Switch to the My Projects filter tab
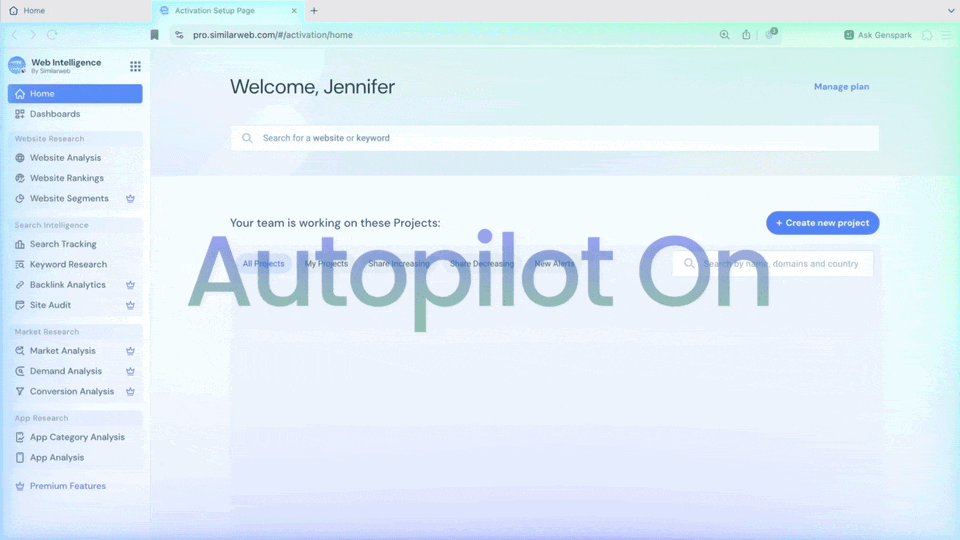 point(326,264)
